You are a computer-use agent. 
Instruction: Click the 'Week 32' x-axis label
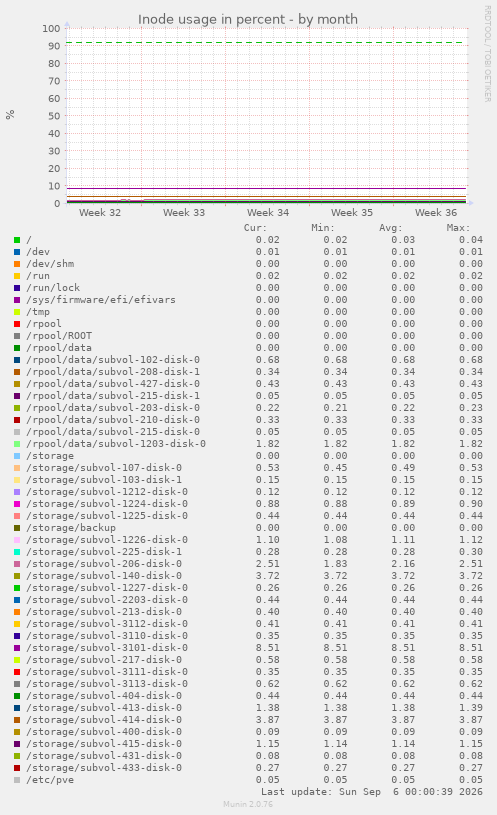coord(100,213)
